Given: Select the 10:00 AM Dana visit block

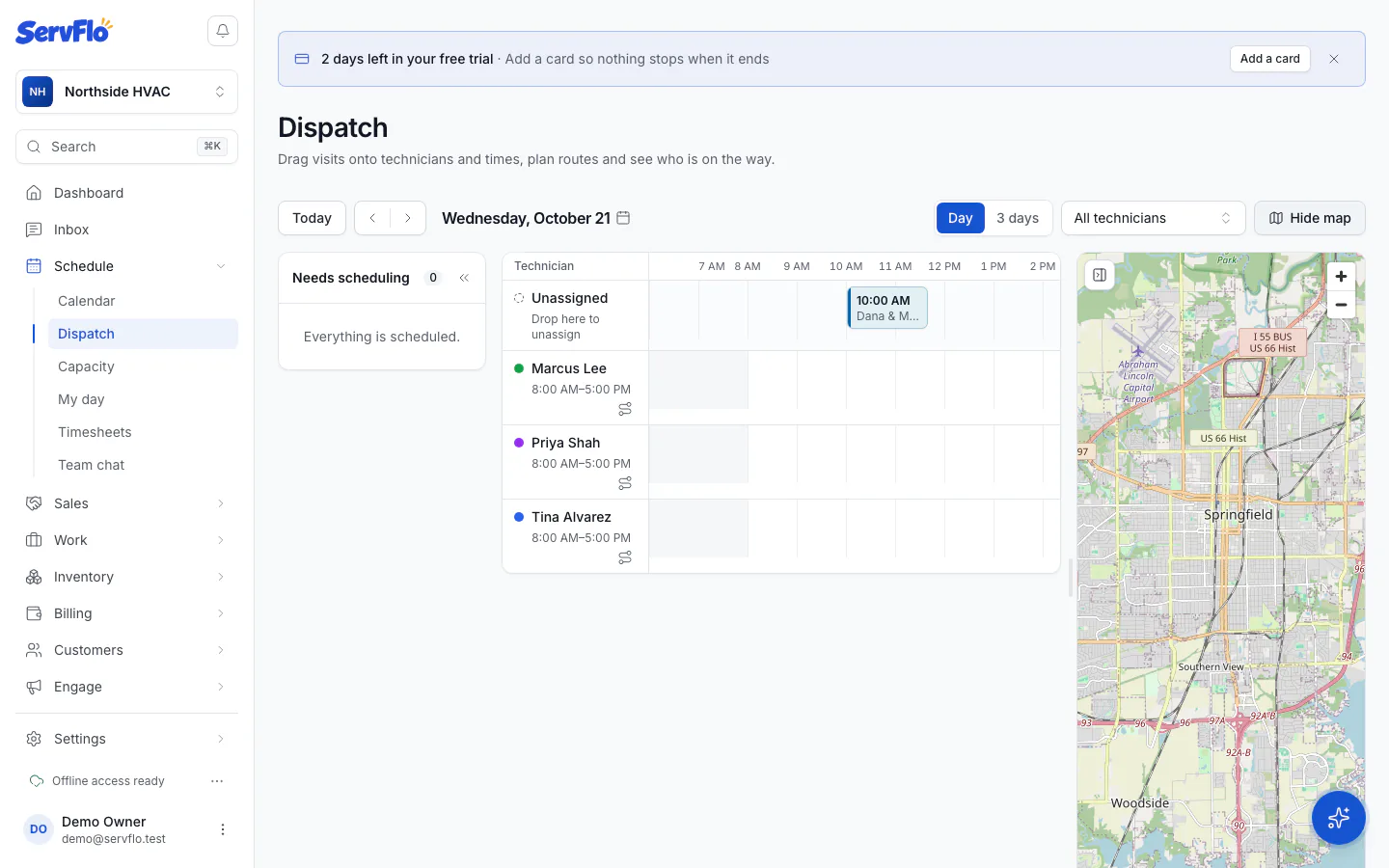Looking at the screenshot, I should coord(887,308).
